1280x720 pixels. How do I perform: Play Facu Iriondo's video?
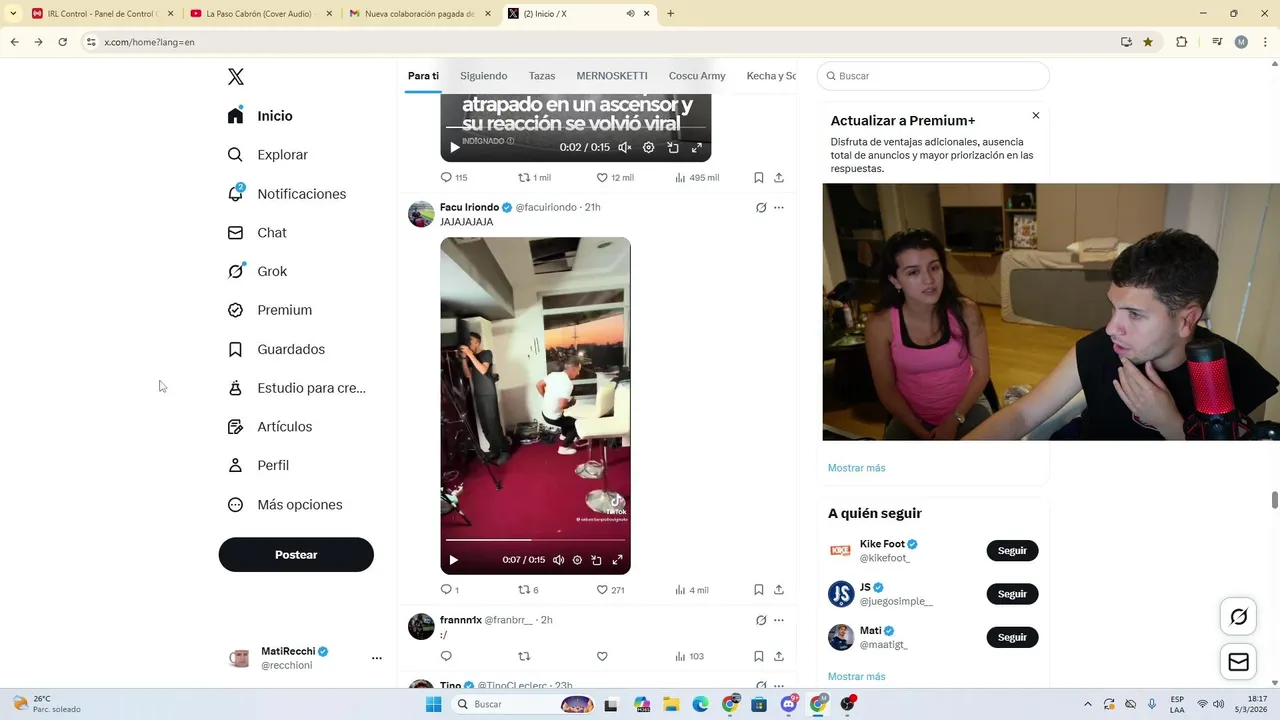point(453,560)
